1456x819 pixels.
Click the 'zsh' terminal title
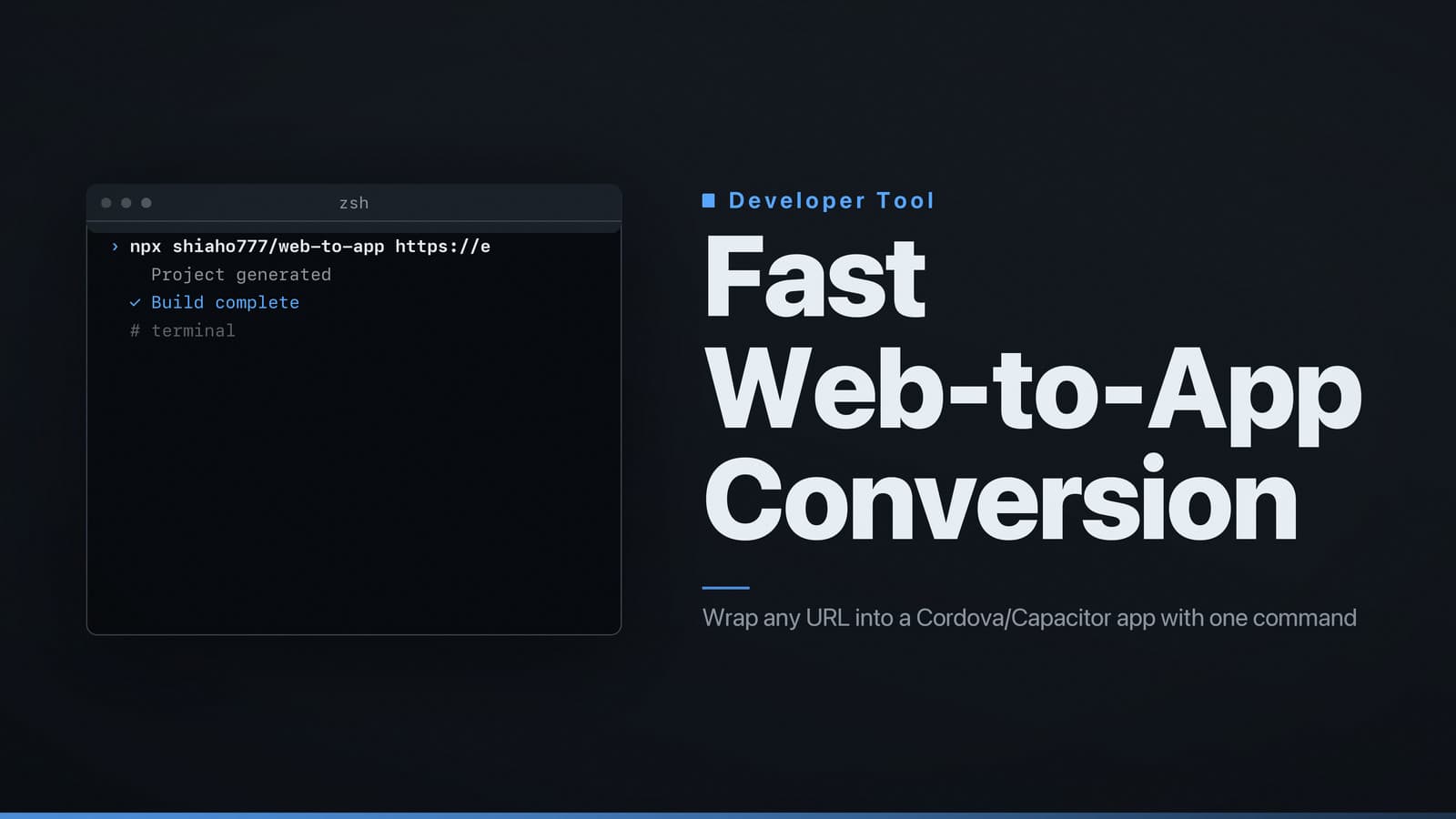pyautogui.click(x=354, y=203)
